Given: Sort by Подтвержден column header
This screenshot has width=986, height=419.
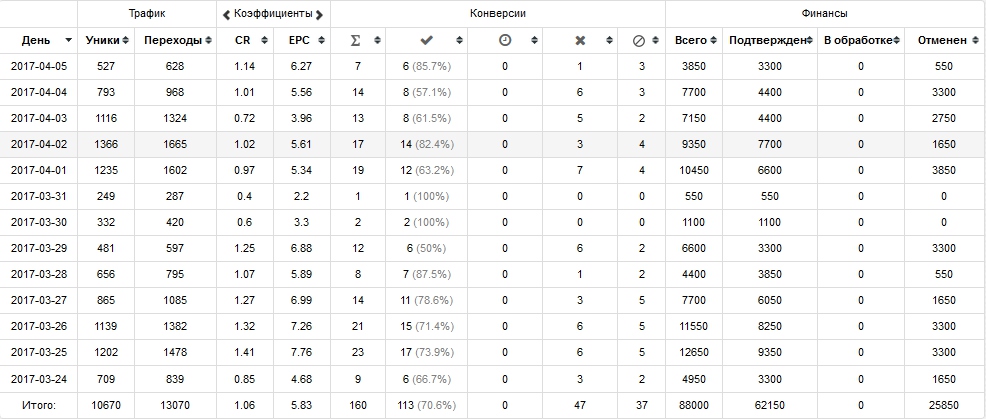Looking at the screenshot, I should pos(768,40).
